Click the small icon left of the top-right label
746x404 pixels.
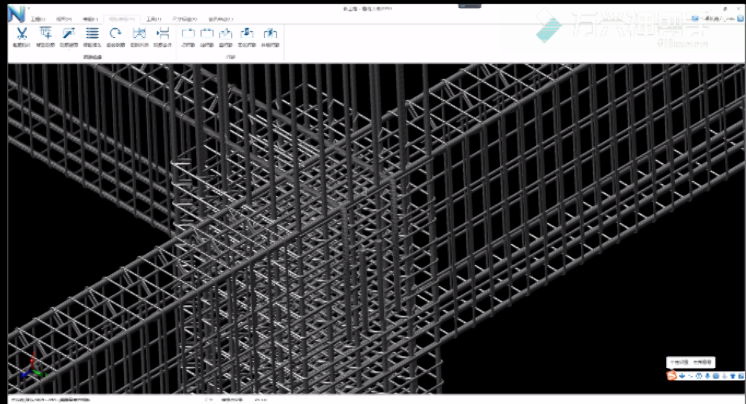coord(696,19)
